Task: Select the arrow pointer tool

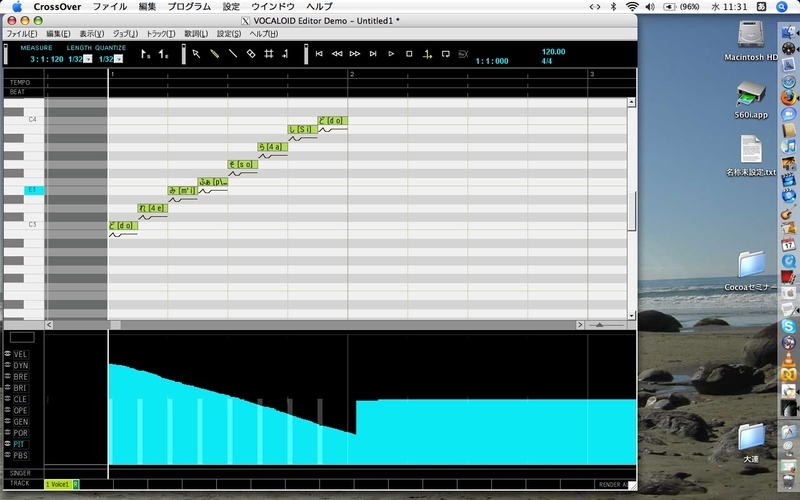Action: [196, 54]
